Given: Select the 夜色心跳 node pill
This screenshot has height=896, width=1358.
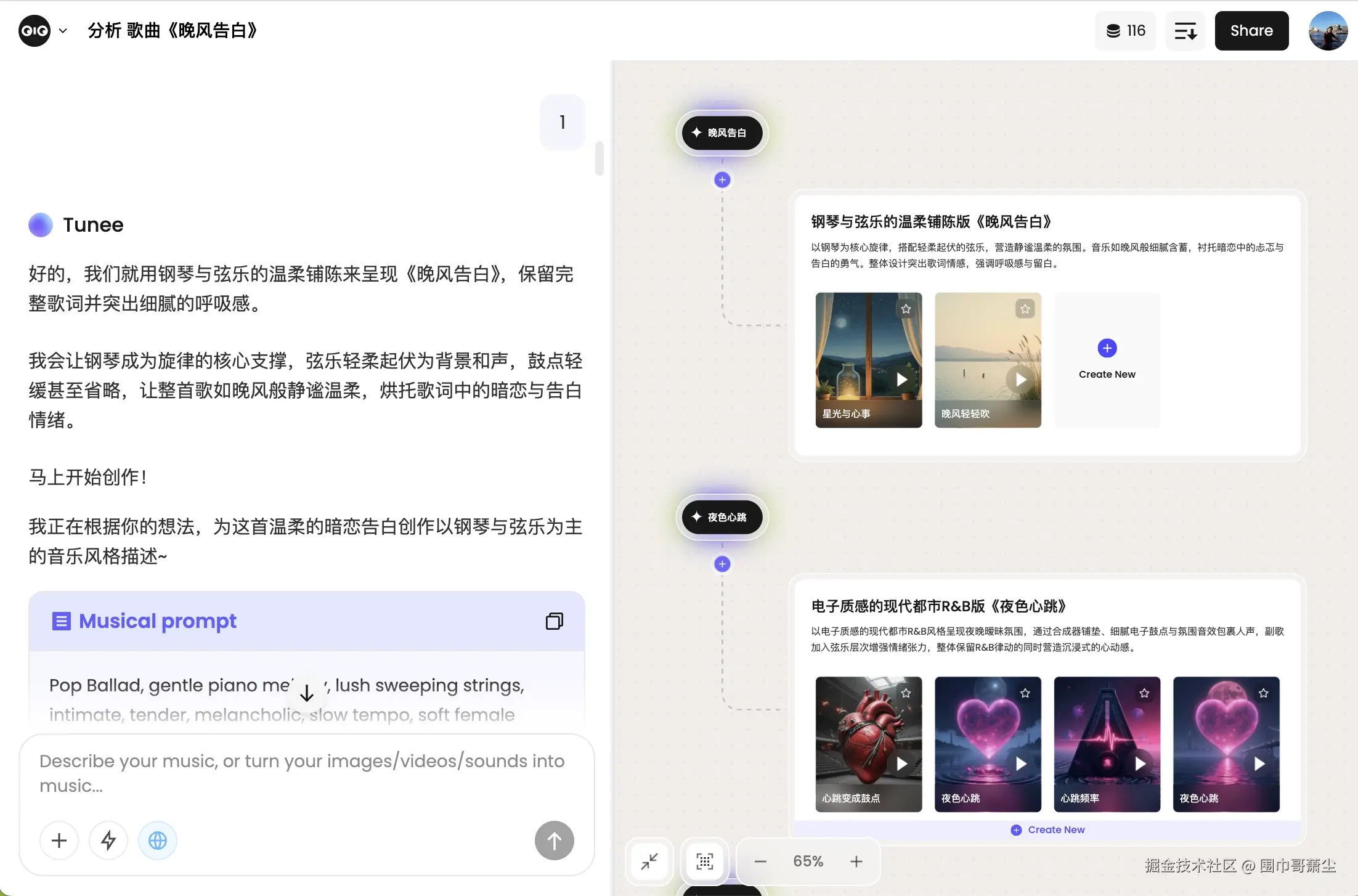Looking at the screenshot, I should [x=722, y=517].
